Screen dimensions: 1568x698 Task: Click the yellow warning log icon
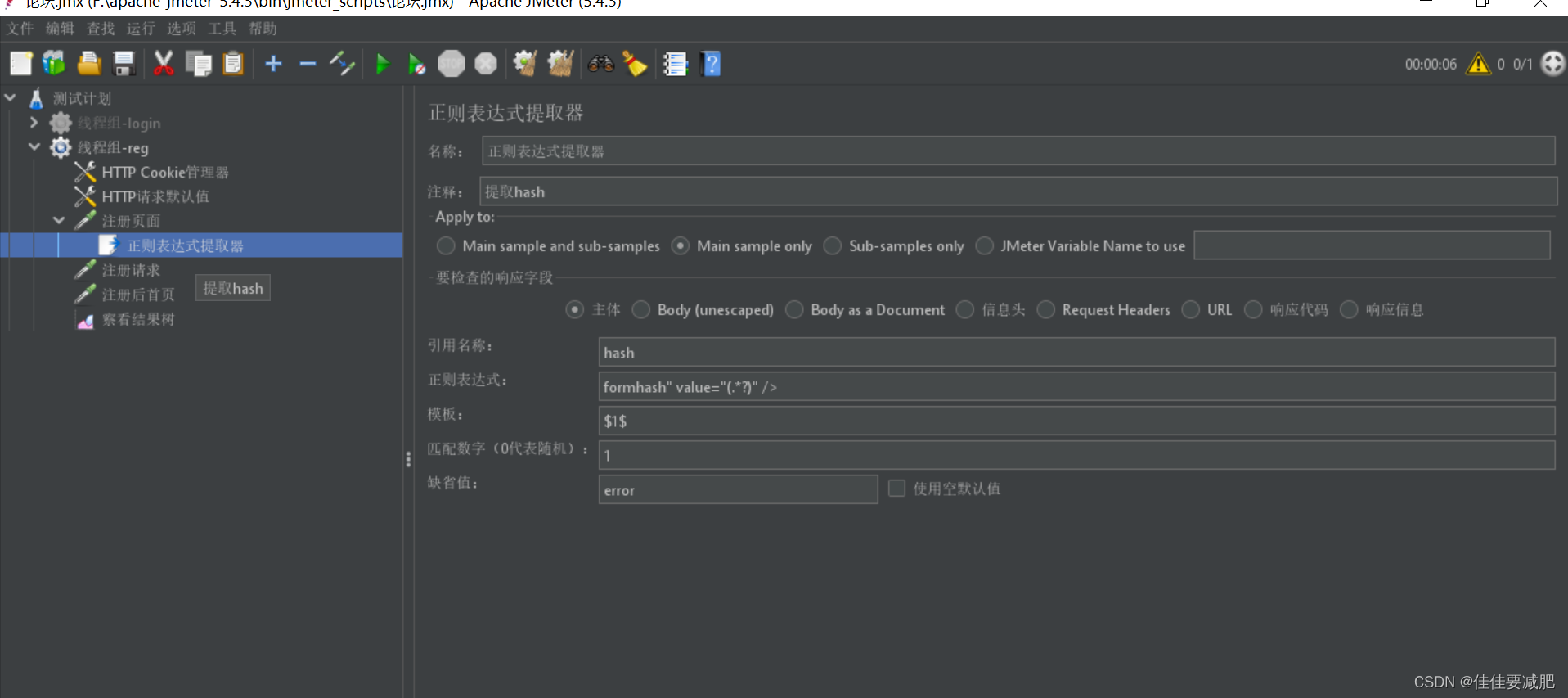pos(1478,64)
